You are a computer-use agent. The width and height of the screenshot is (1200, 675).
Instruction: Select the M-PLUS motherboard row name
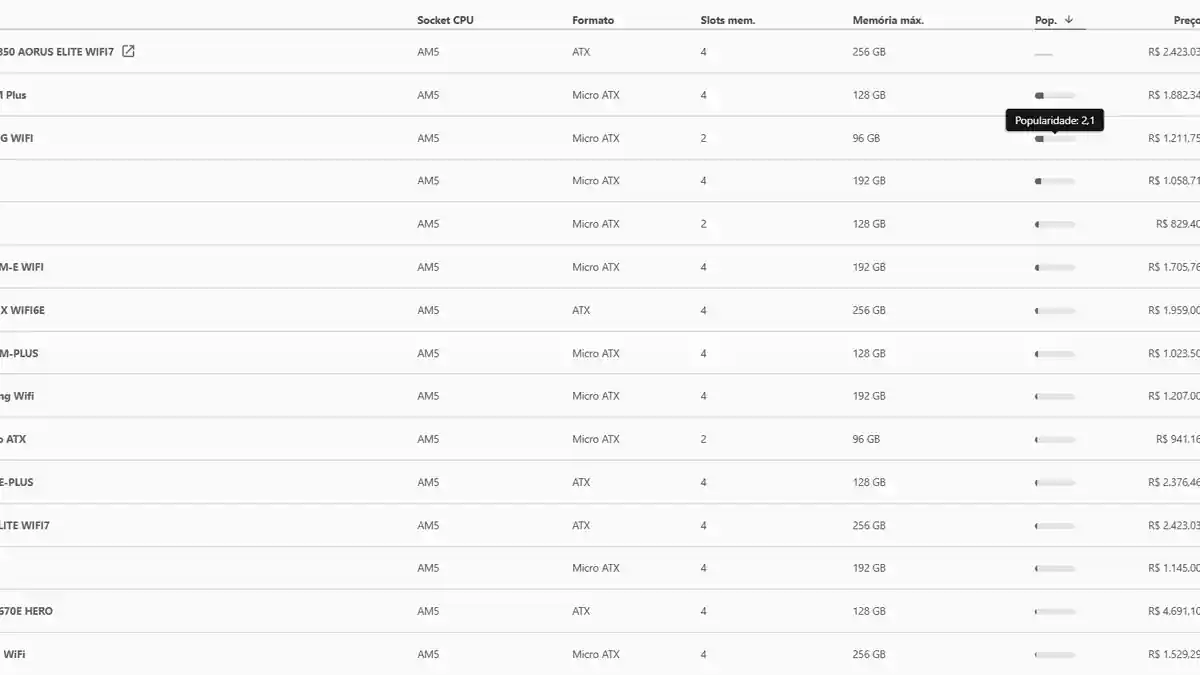point(19,353)
